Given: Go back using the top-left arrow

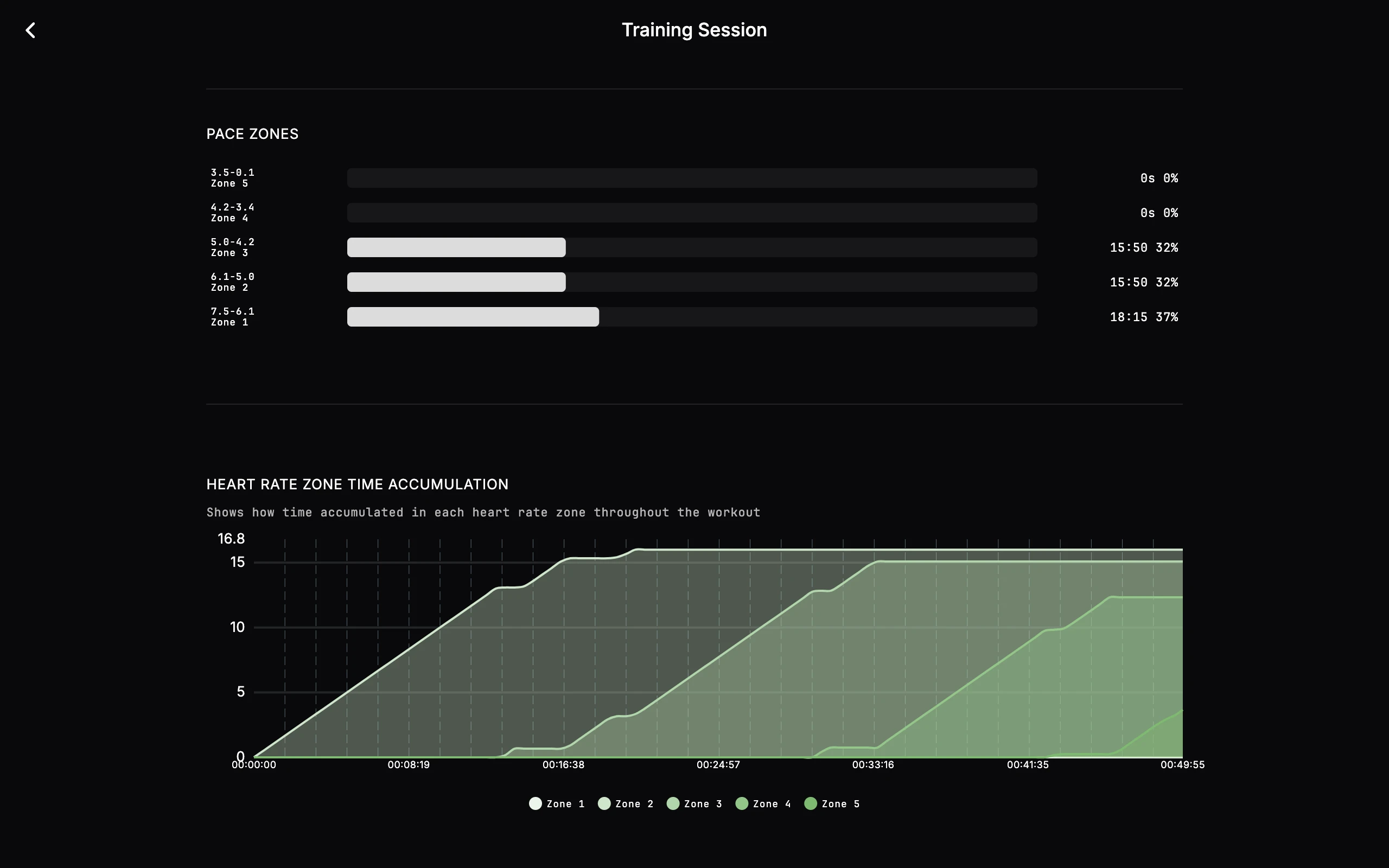Looking at the screenshot, I should [30, 30].
